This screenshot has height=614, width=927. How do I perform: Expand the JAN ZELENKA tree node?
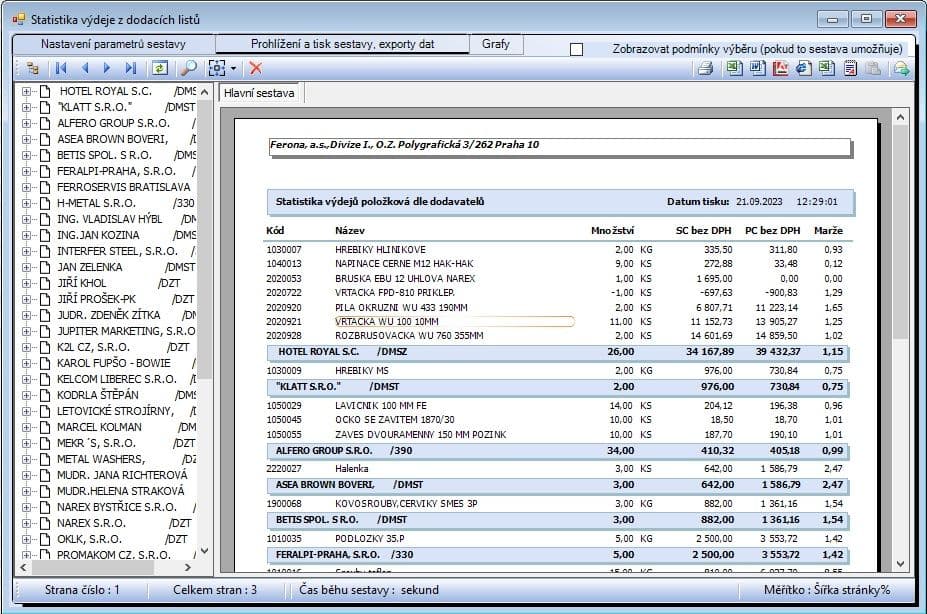(x=26, y=267)
